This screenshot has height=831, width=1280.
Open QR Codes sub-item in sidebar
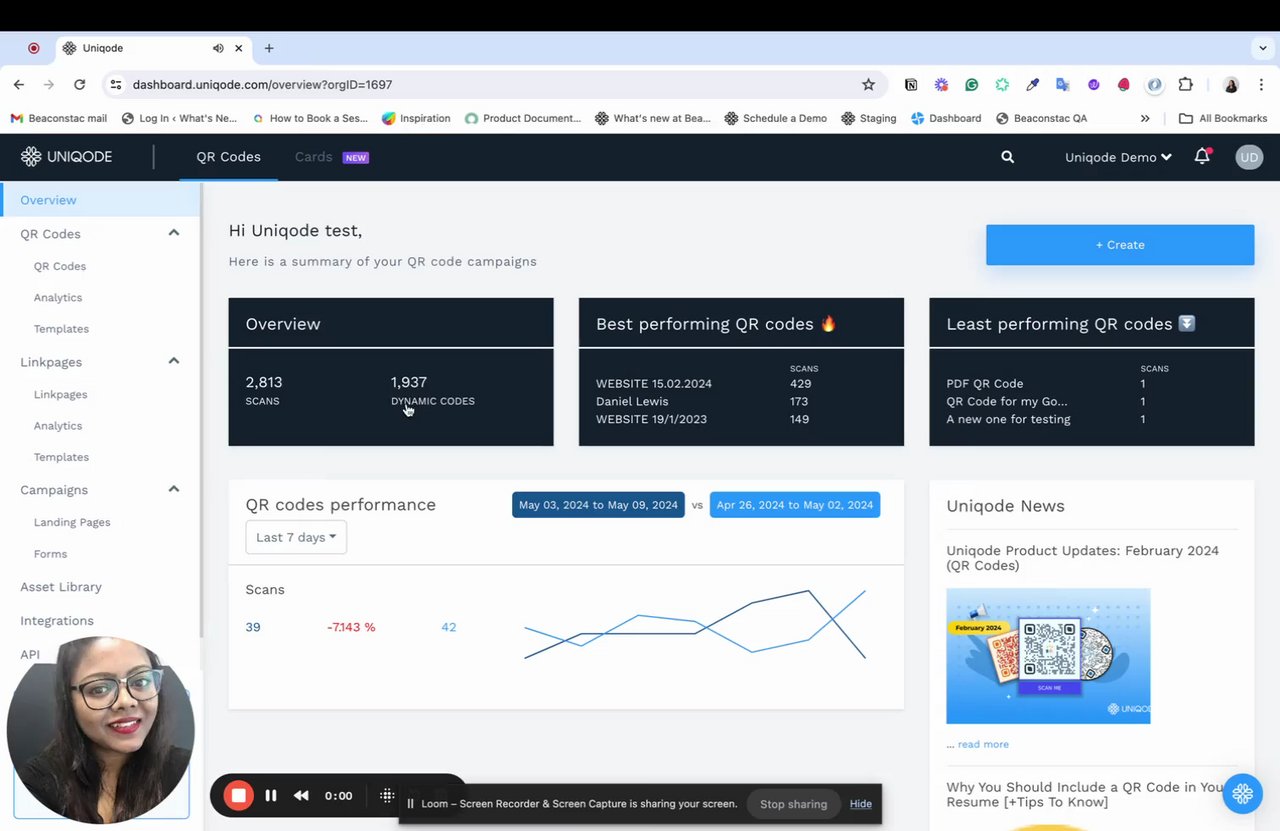coord(60,266)
